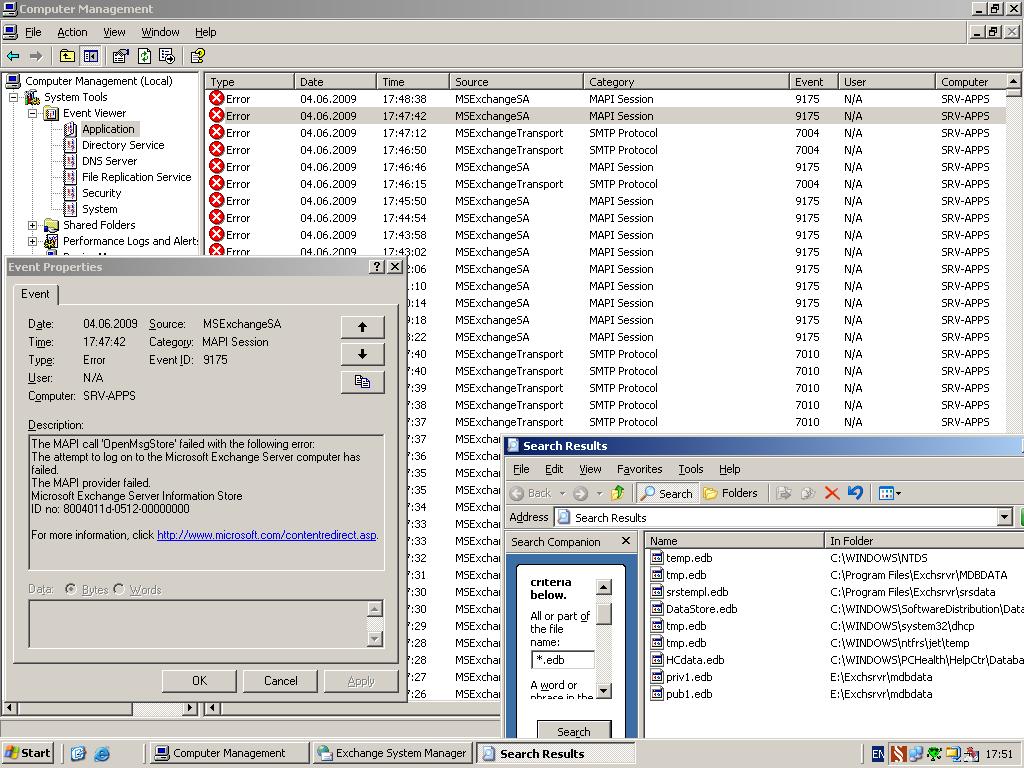
Task: Collapse the System Tools tree node
Action: (13, 97)
